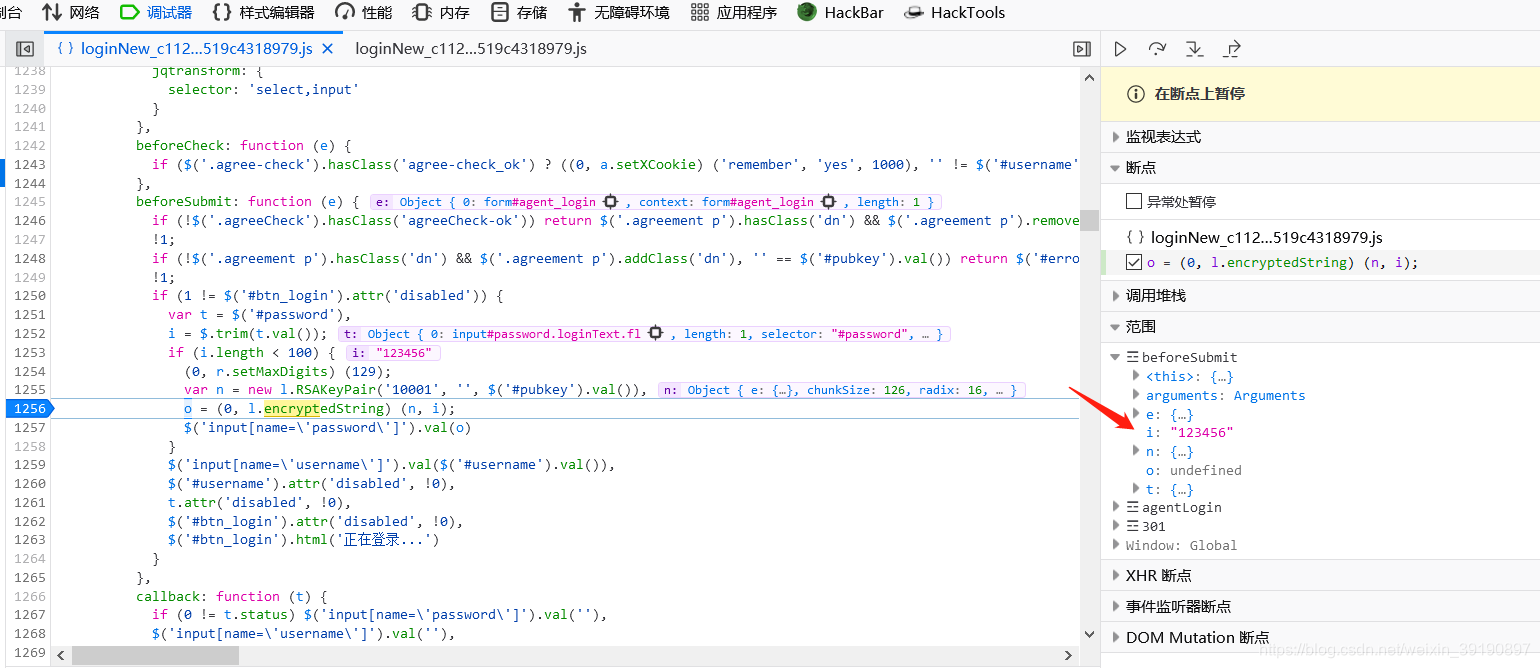
Task: Open the 内存 memory panel
Action: (441, 13)
